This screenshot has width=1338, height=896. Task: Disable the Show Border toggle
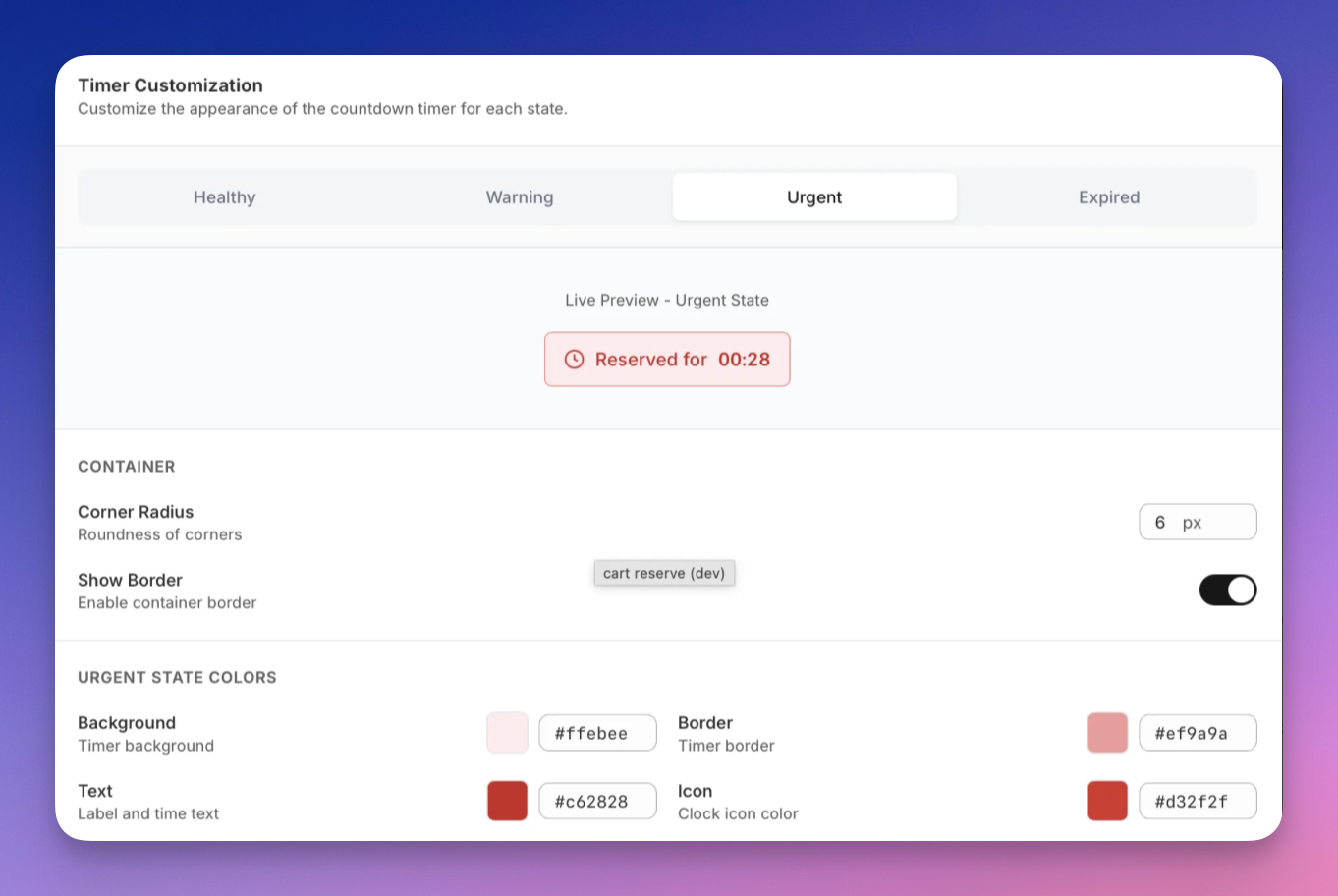click(x=1227, y=590)
